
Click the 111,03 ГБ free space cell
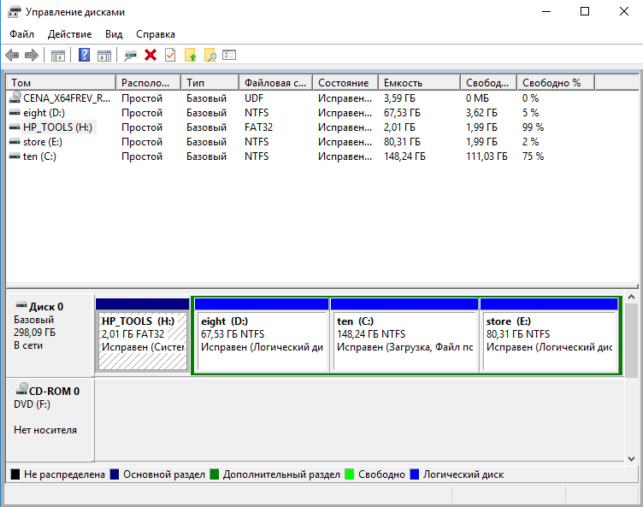click(x=486, y=156)
